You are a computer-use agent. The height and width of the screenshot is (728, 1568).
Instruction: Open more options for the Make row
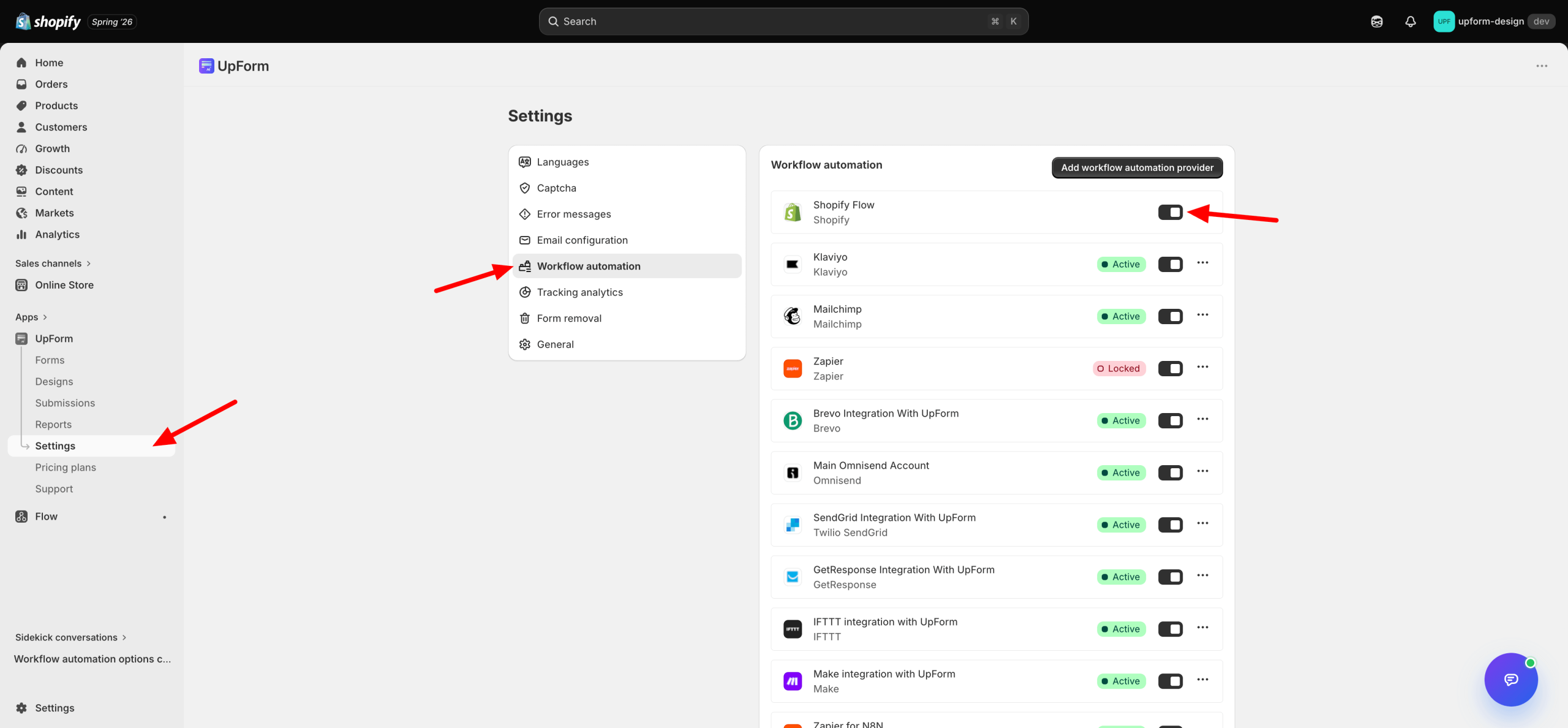(x=1203, y=680)
